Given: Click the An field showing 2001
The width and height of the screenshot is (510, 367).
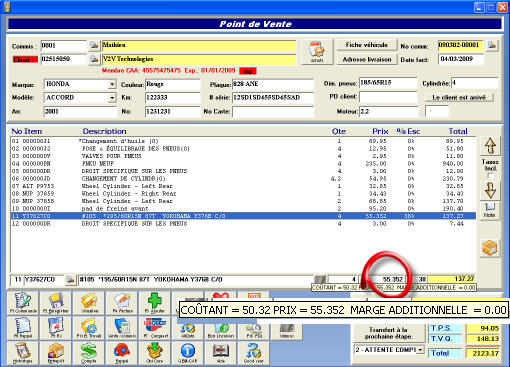Looking at the screenshot, I should [x=80, y=111].
